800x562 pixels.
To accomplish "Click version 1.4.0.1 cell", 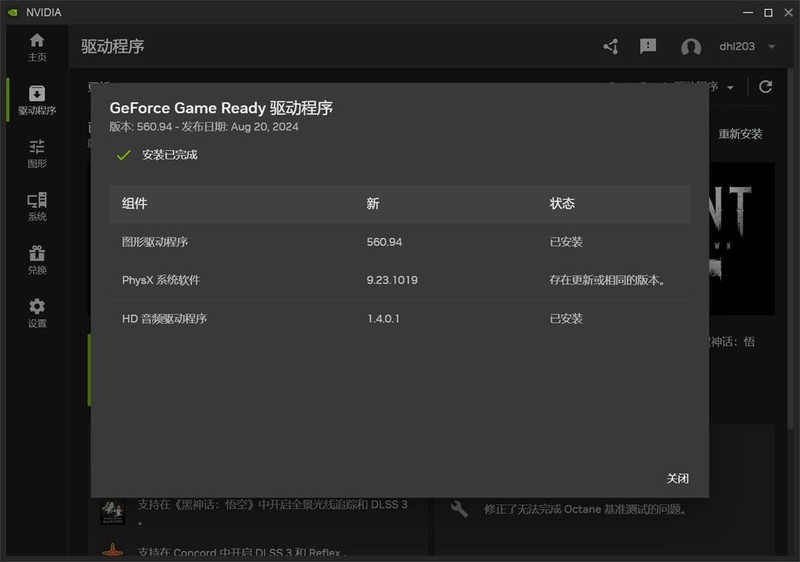I will (x=383, y=319).
